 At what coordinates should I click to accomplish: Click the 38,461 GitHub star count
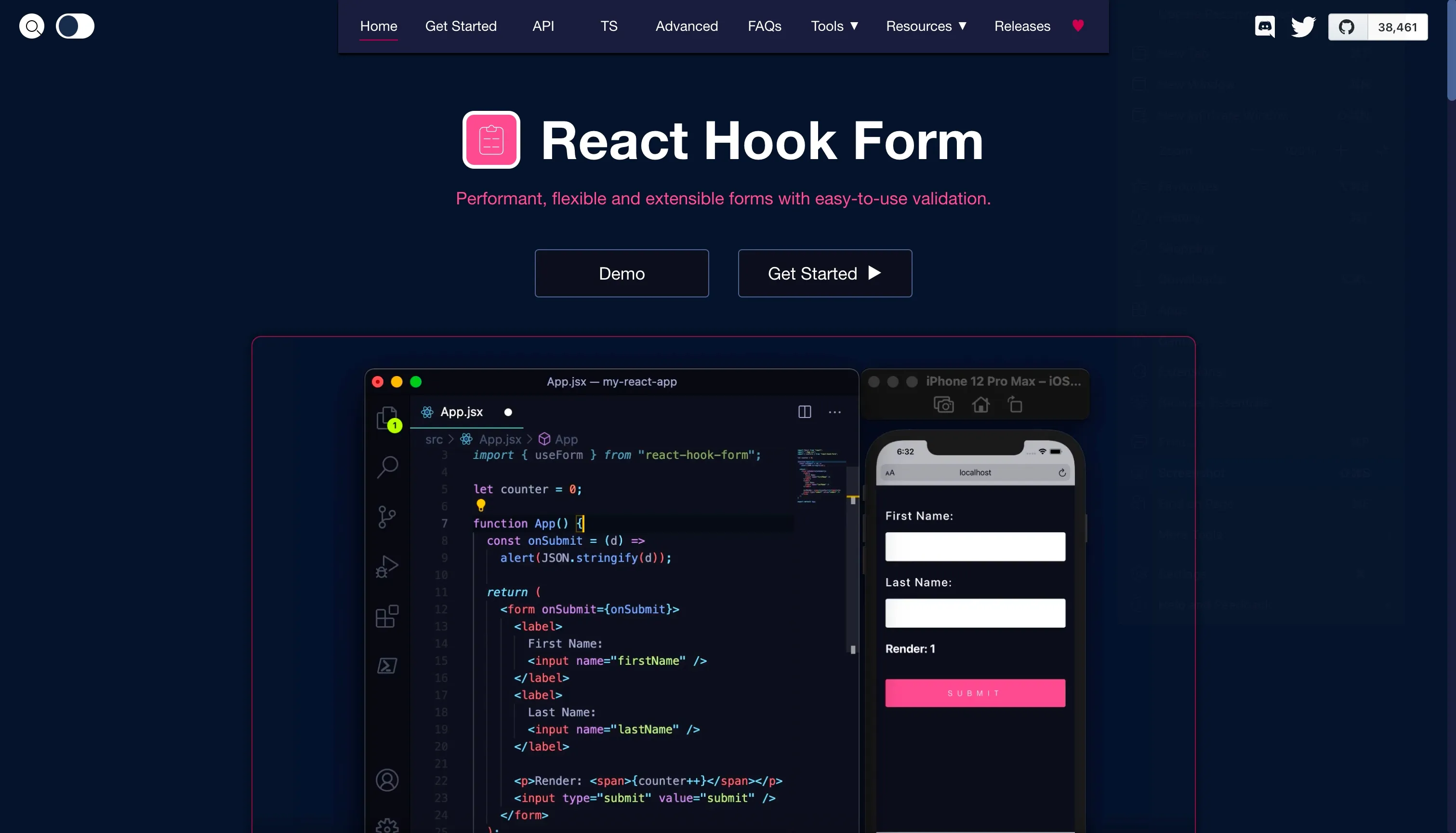(1397, 27)
